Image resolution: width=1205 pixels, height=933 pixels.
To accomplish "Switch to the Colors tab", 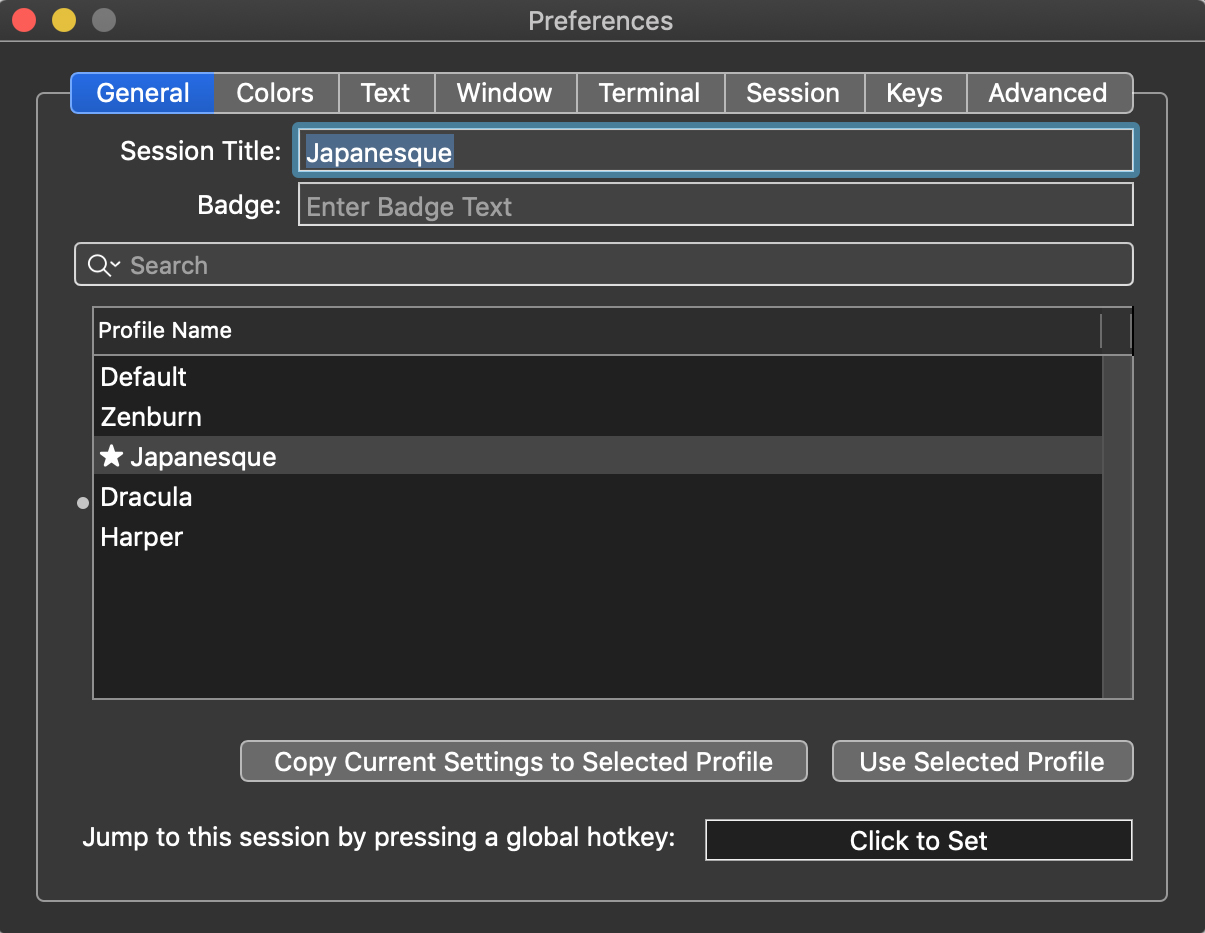I will 275,93.
